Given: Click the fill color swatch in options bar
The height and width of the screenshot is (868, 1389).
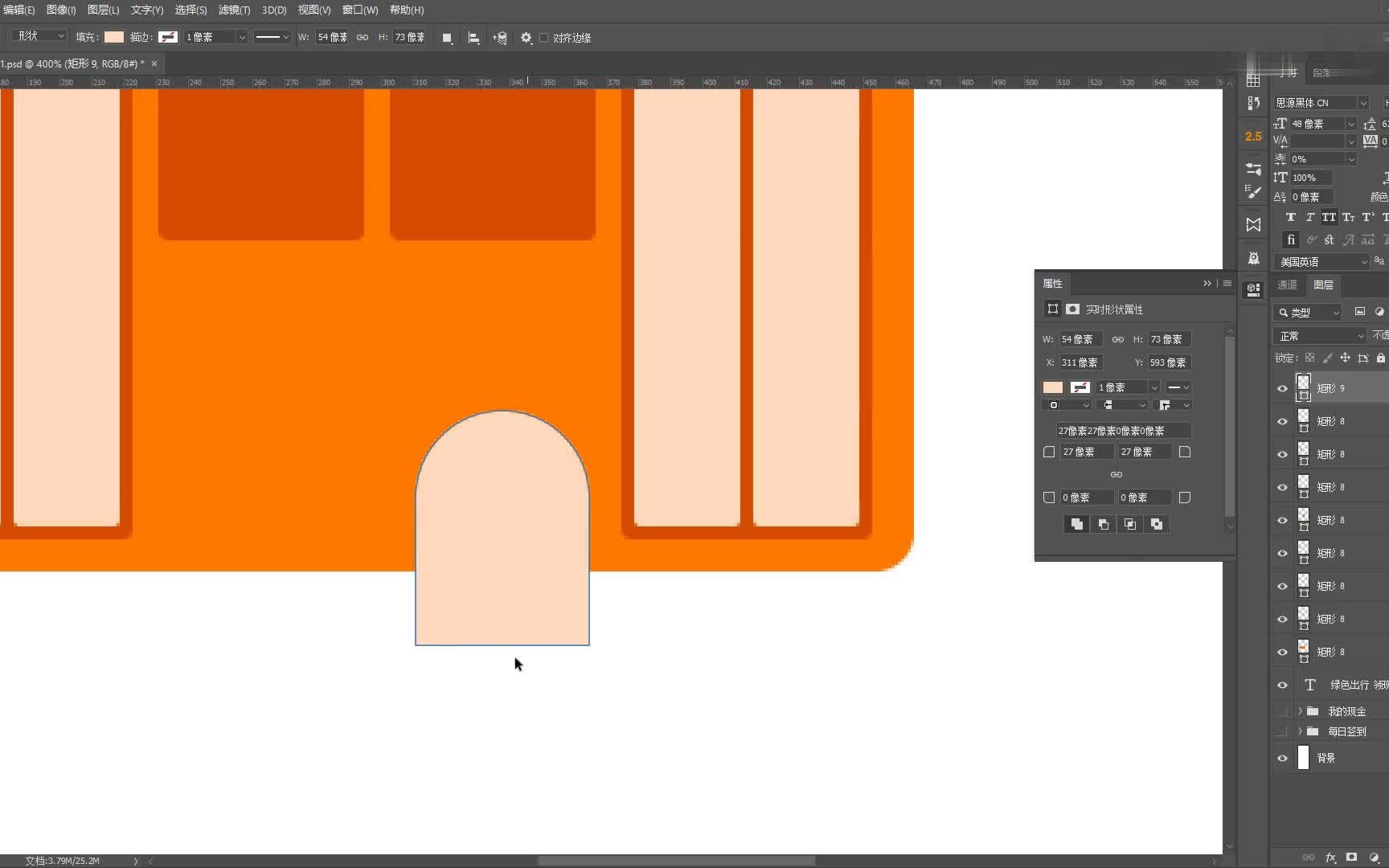Looking at the screenshot, I should click(114, 37).
